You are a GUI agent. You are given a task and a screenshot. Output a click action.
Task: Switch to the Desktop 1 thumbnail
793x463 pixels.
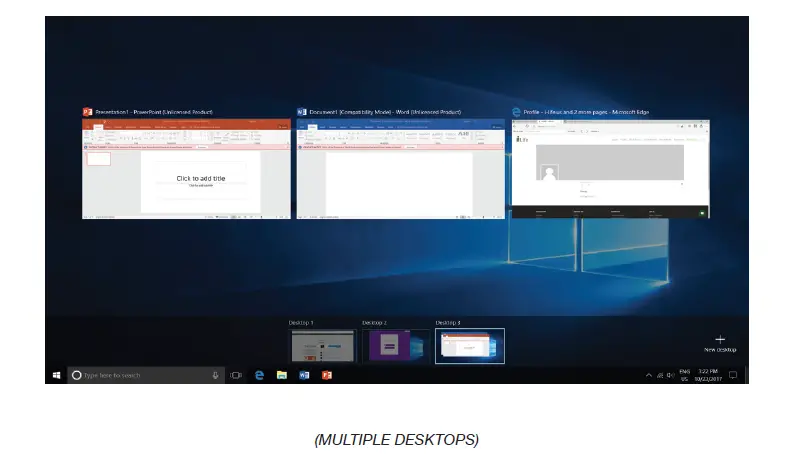click(x=323, y=346)
